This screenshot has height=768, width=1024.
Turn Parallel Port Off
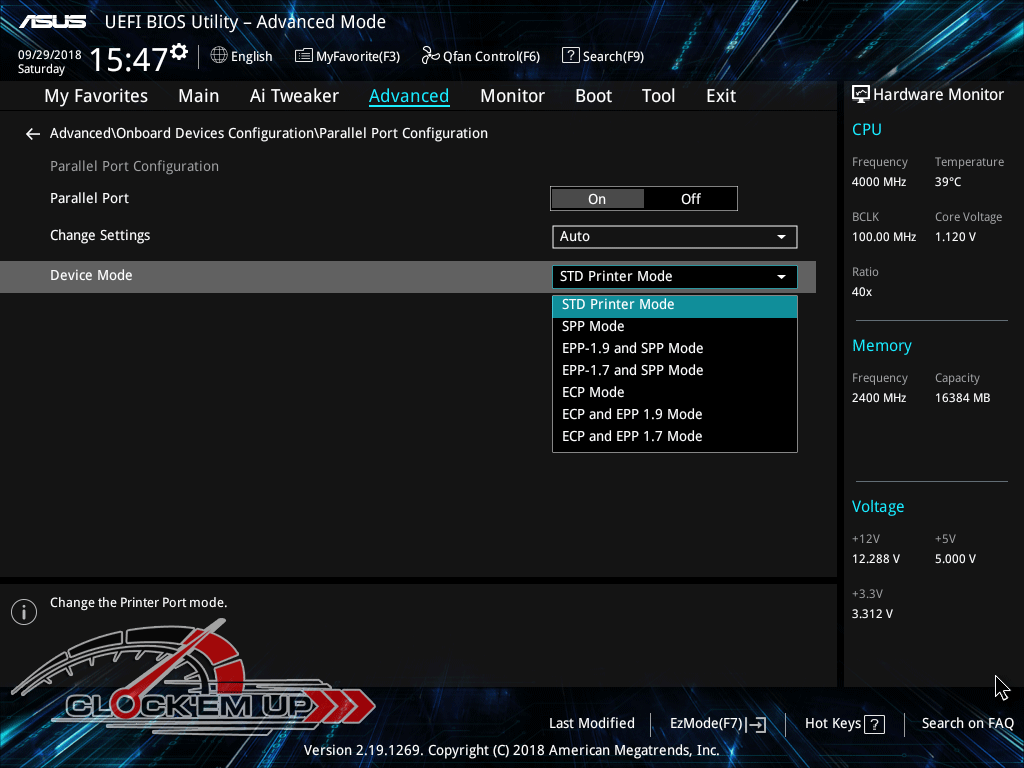[x=691, y=199]
